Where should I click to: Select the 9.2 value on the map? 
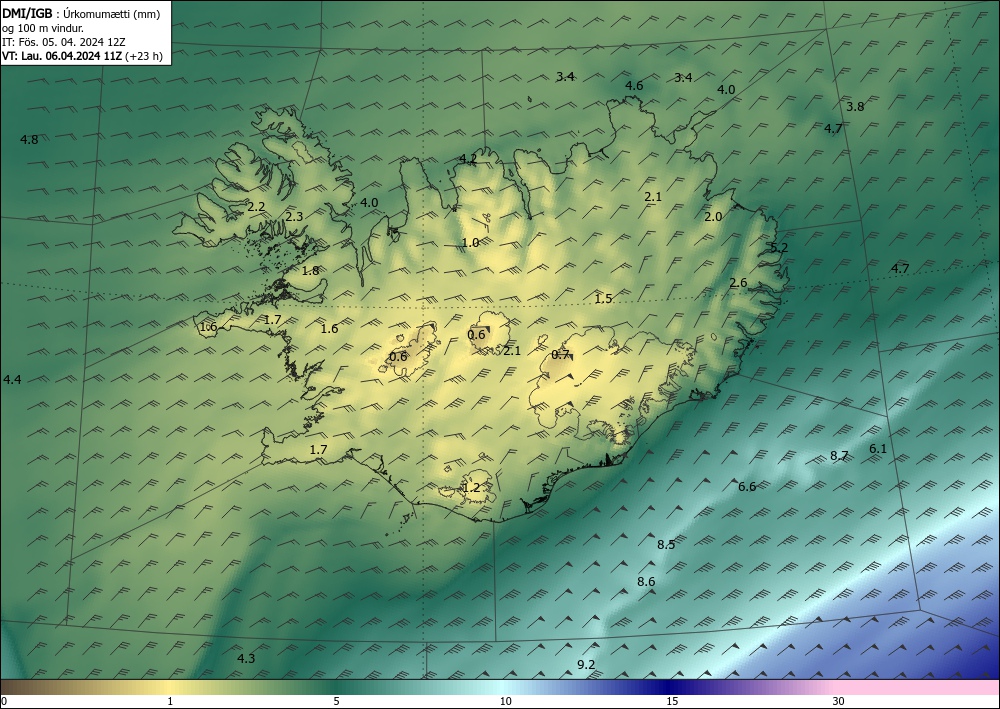(x=586, y=664)
